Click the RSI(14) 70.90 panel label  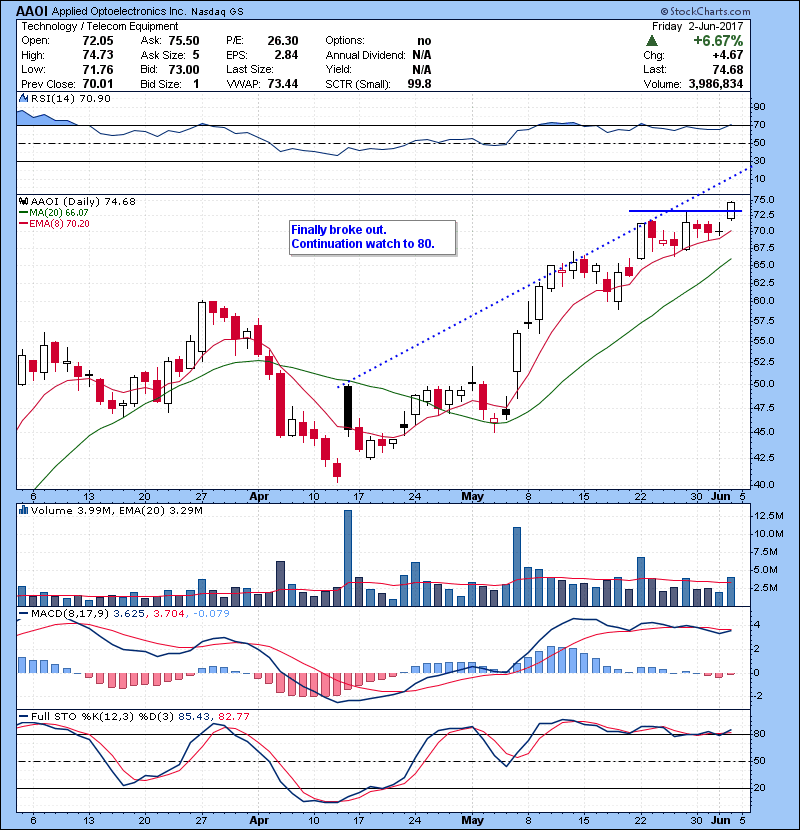tap(70, 98)
